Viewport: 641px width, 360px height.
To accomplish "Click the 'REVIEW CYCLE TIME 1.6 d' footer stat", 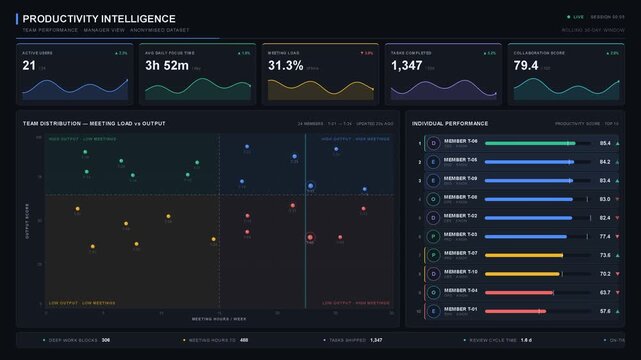I will coord(498,340).
